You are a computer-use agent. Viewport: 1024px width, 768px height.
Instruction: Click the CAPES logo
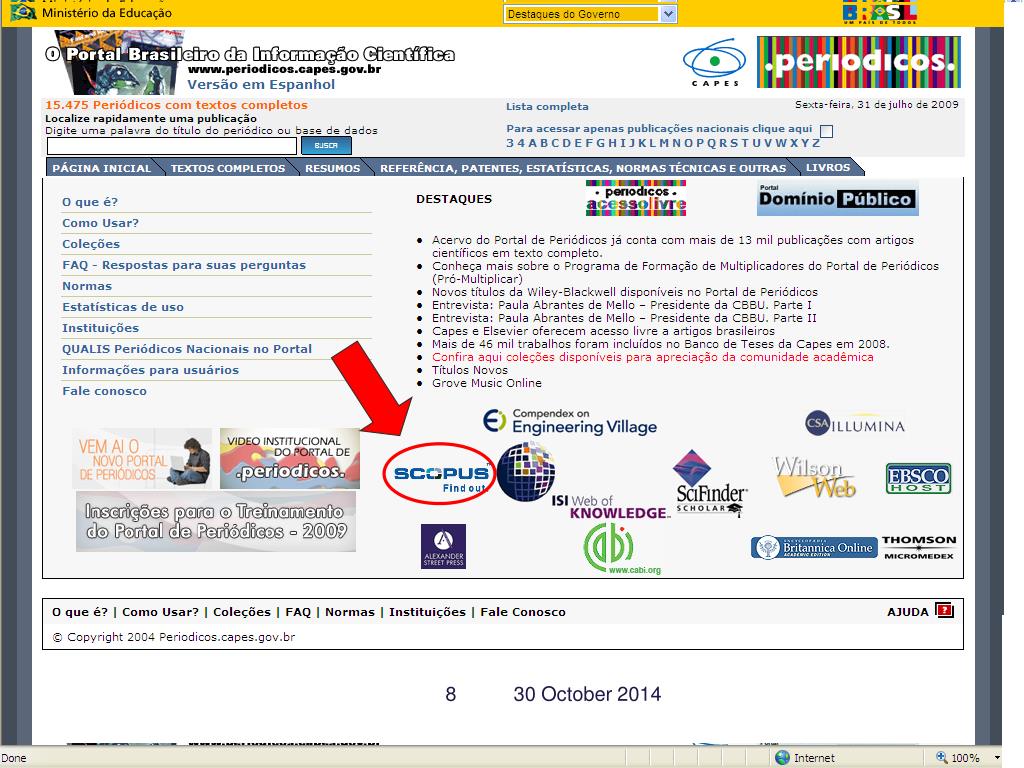click(714, 63)
